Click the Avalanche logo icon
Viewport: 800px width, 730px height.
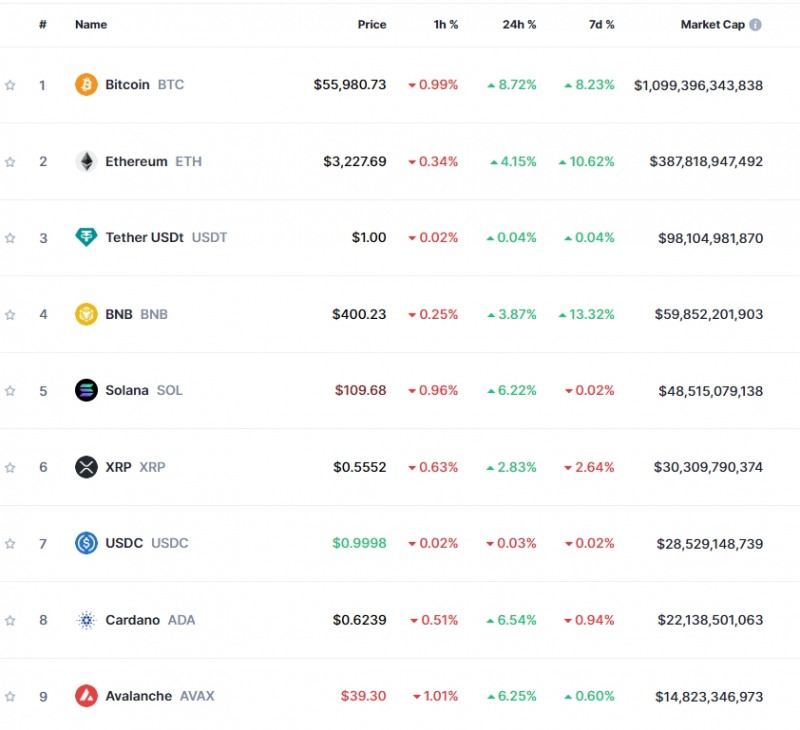86,696
